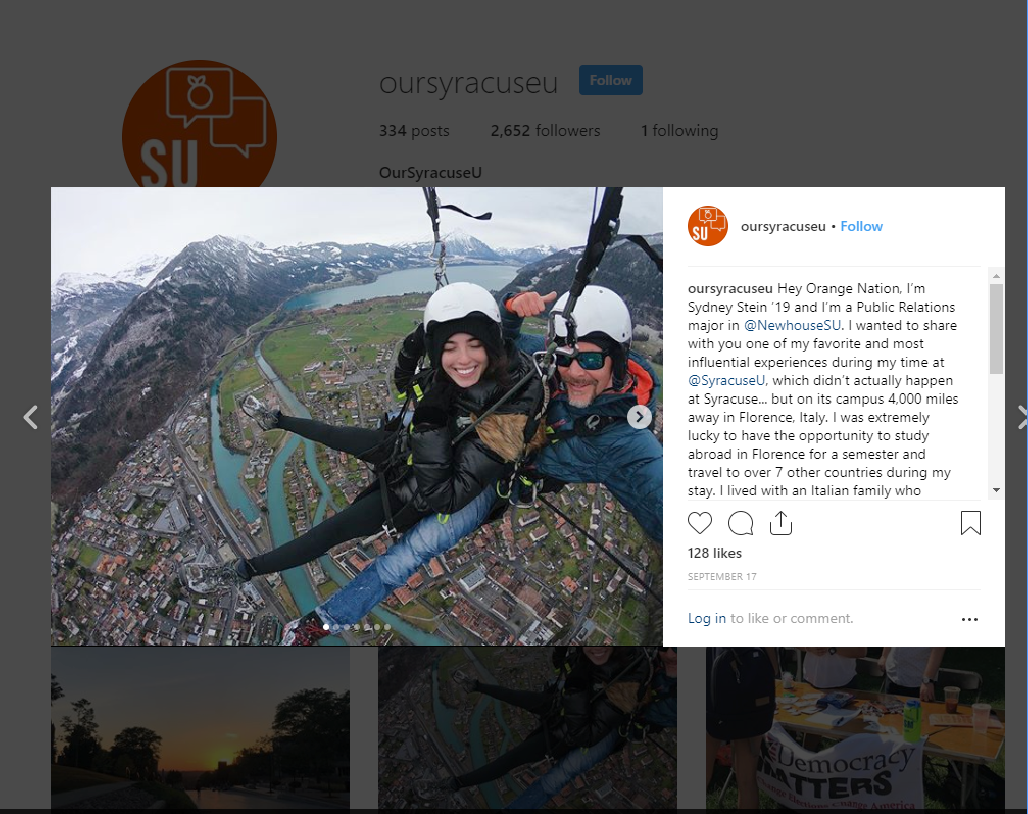Open the @NewhouseSU mention link
Viewport: 1028px width, 814px height.
coord(792,325)
